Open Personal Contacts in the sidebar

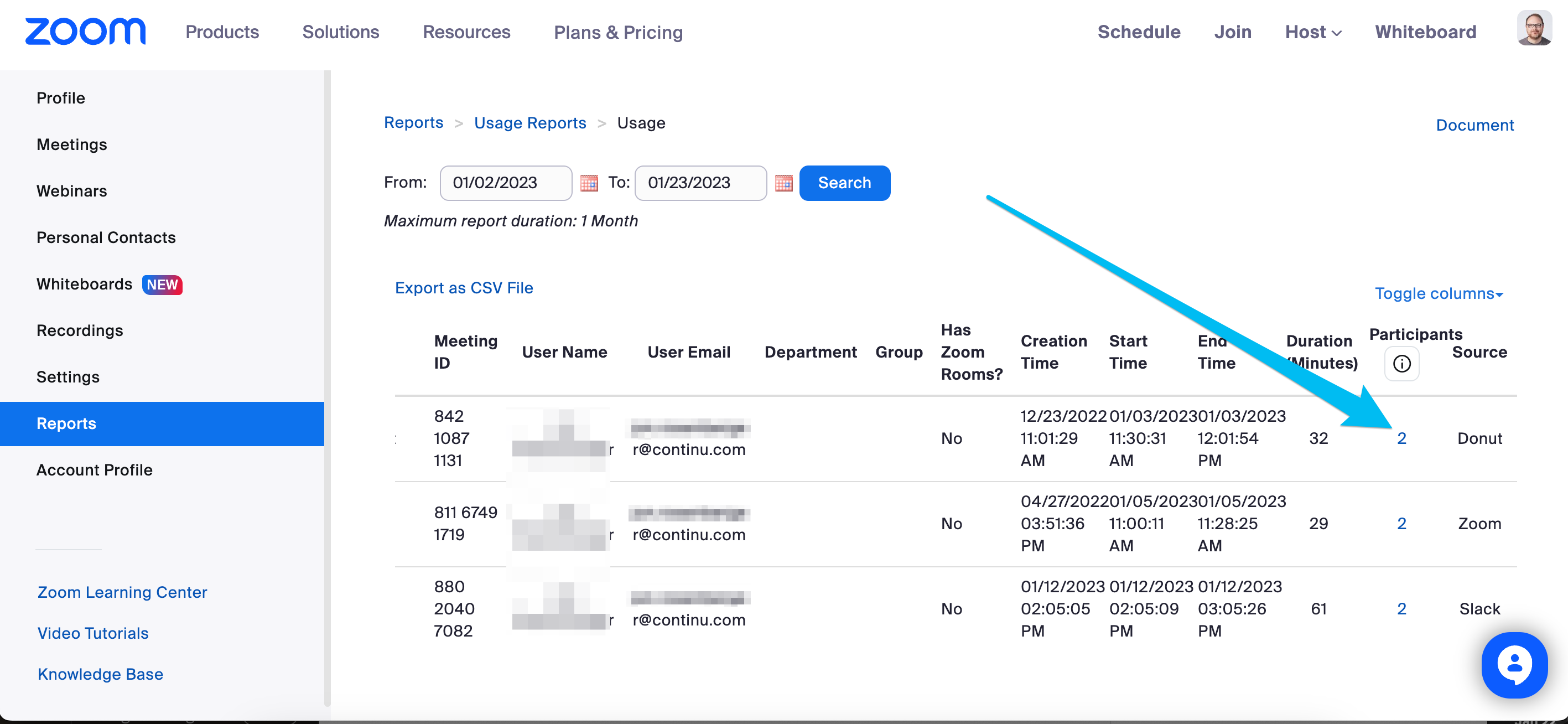(x=106, y=237)
